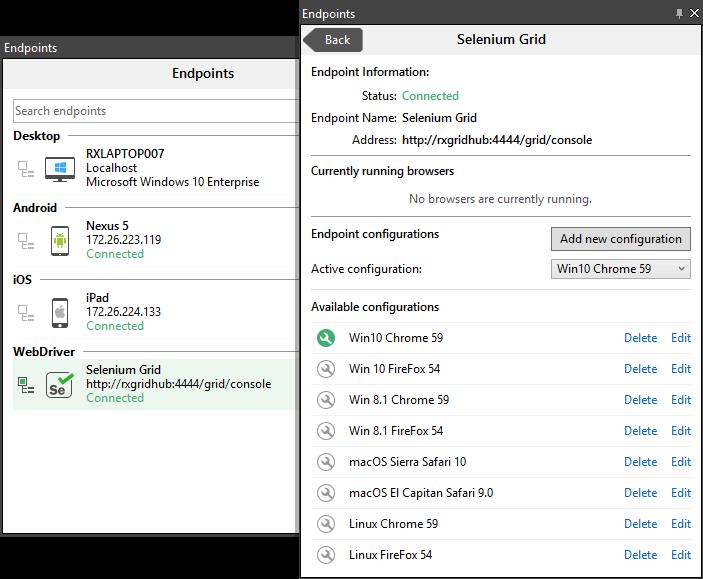
Task: Click the macOS Sierra Safari 10 configuration icon
Action: (325, 462)
